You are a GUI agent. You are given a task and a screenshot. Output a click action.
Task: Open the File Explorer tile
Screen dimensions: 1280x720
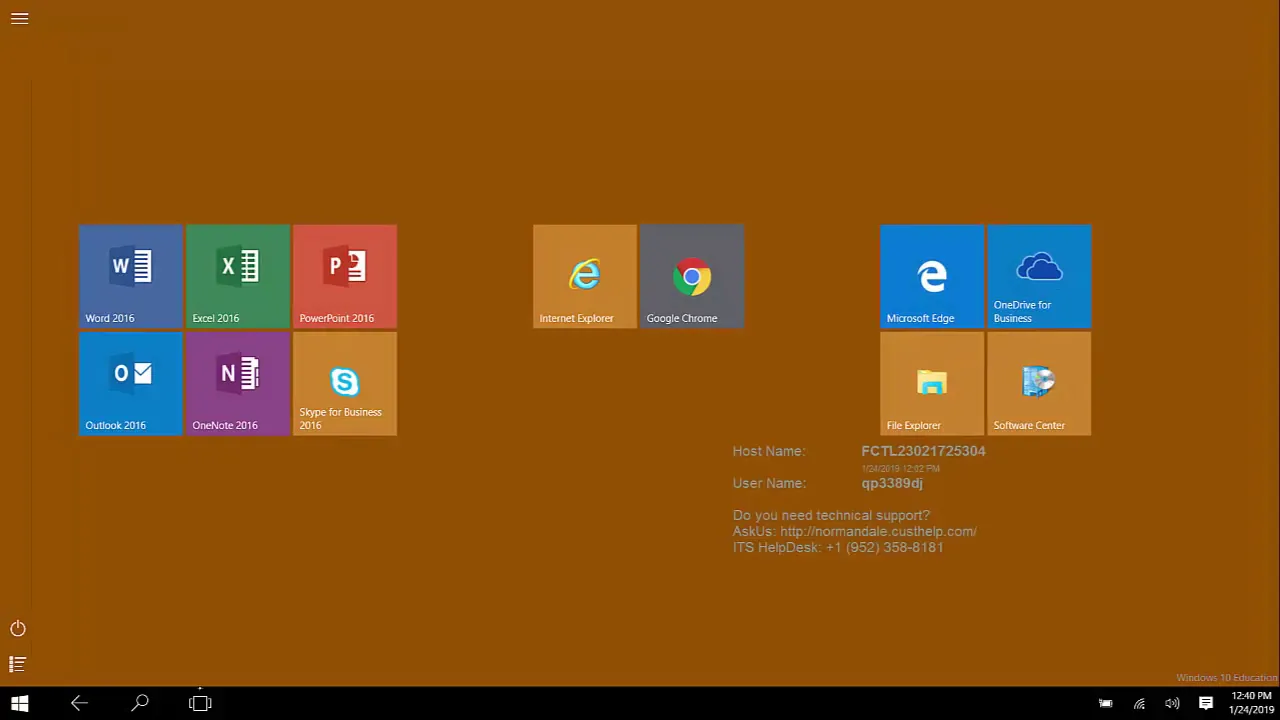pos(932,383)
